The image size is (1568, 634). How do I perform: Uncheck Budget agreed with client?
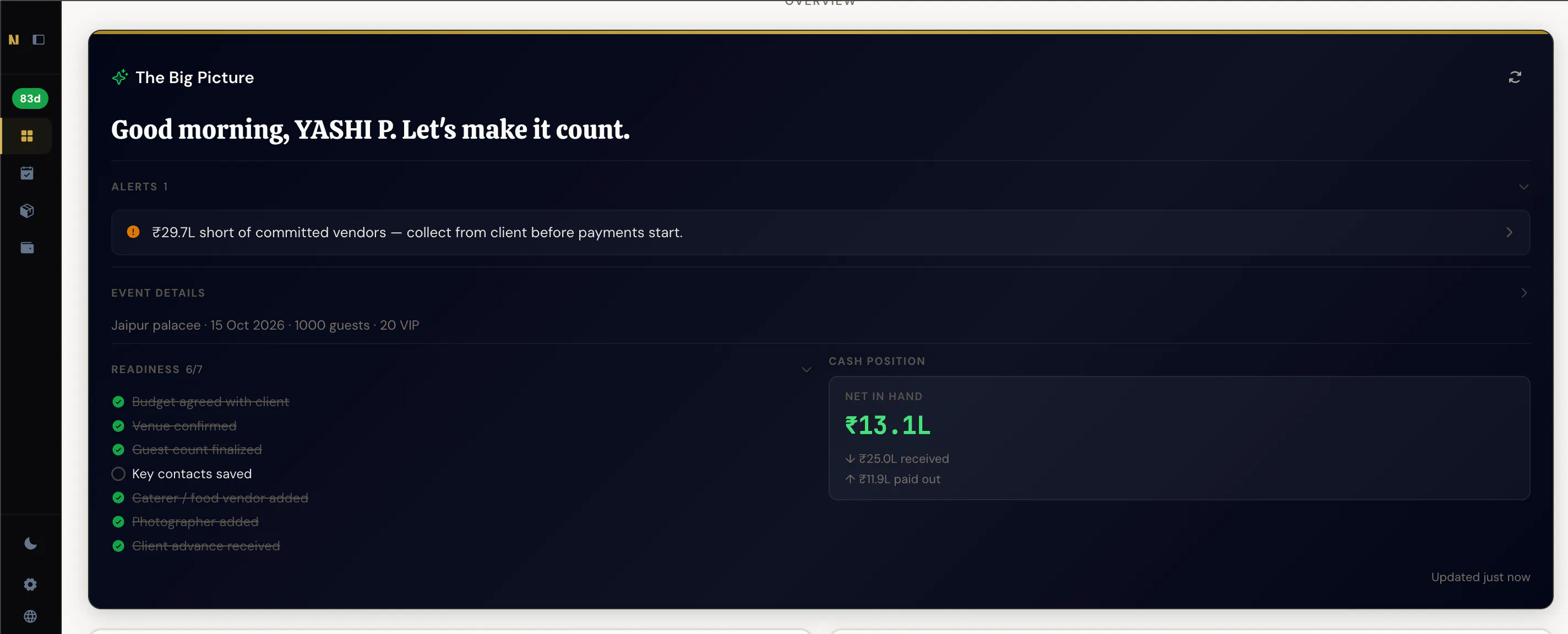[118, 402]
